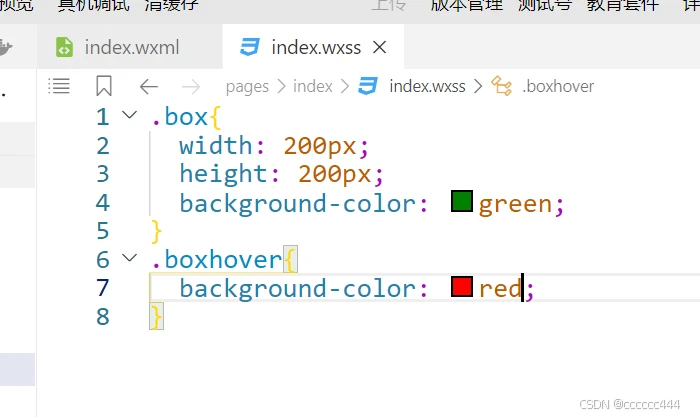Click the index.wxss breadcrumb file name
The height and width of the screenshot is (417, 700).
pos(427,86)
